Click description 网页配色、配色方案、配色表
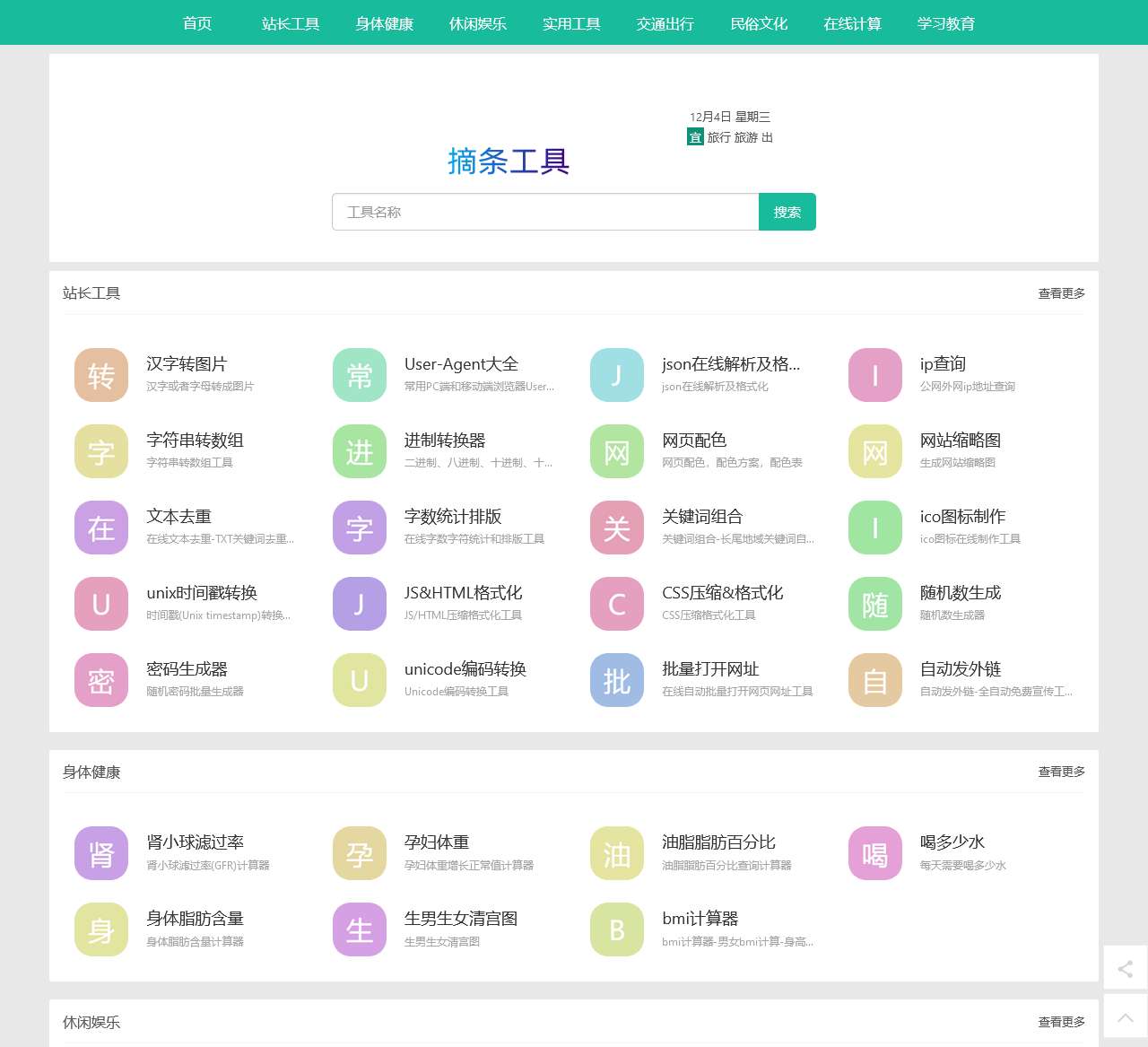The image size is (1148, 1047). coord(732,463)
